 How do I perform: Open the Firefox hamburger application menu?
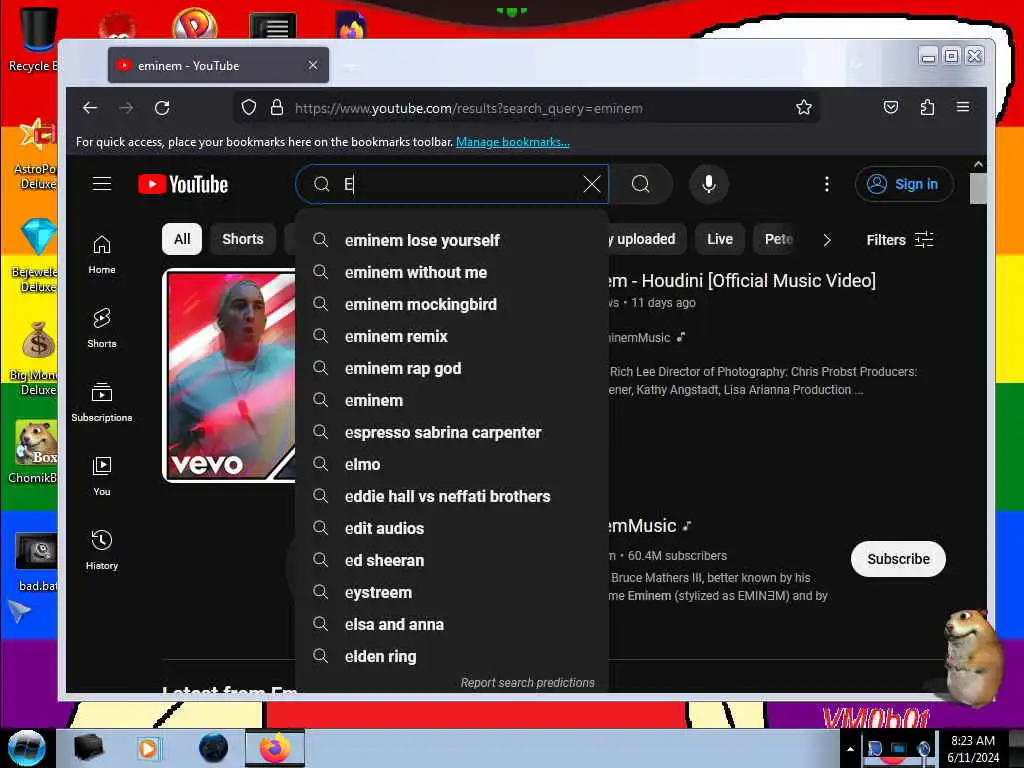963,107
